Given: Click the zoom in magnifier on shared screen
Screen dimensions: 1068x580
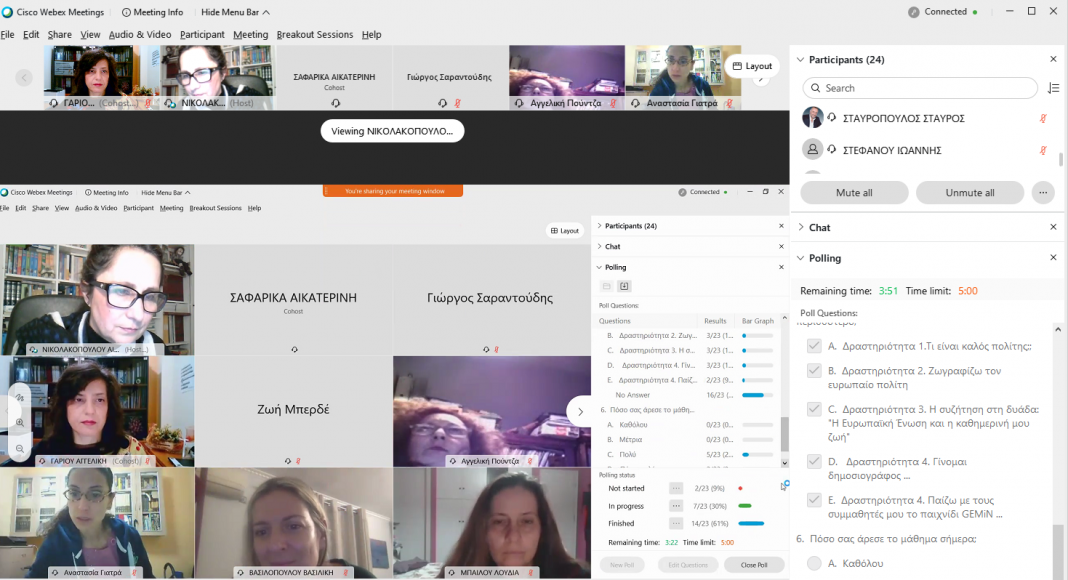Looking at the screenshot, I should coord(20,423).
